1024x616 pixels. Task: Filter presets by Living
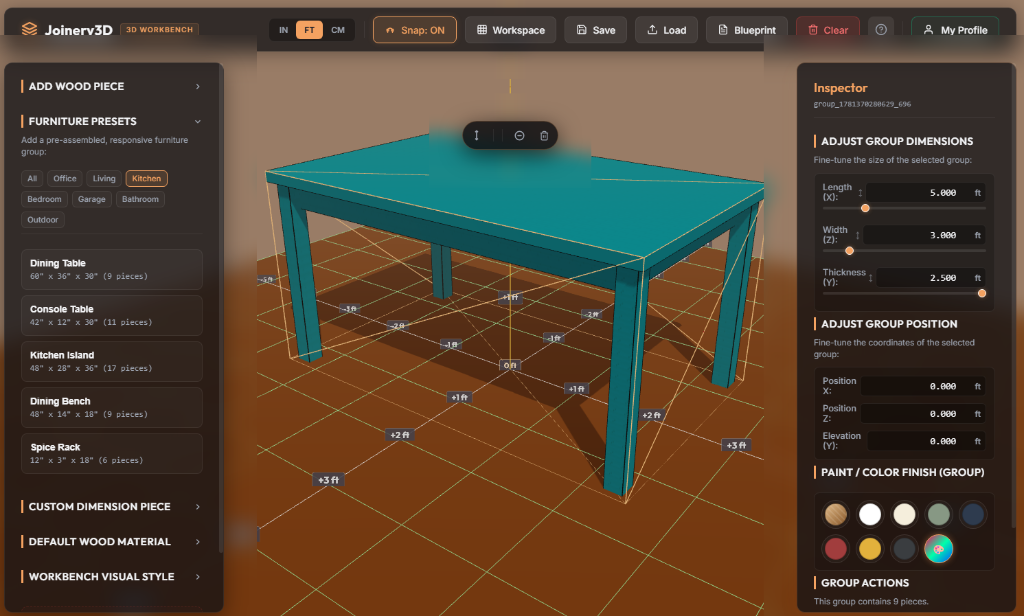click(104, 178)
